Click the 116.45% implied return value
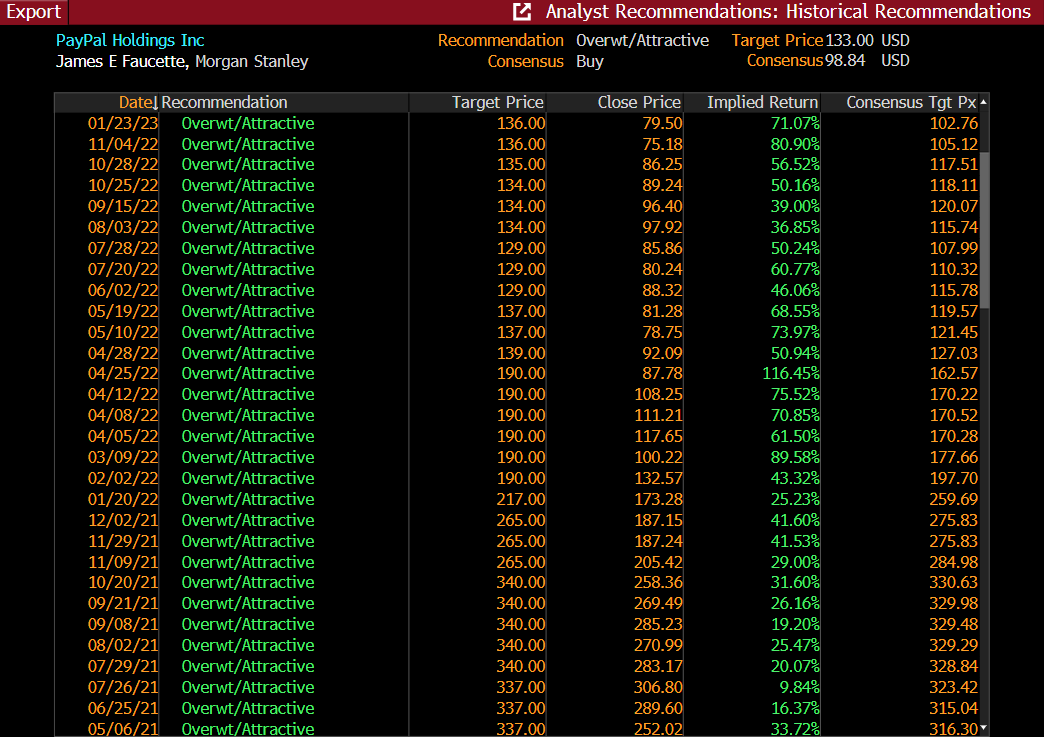 [791, 374]
